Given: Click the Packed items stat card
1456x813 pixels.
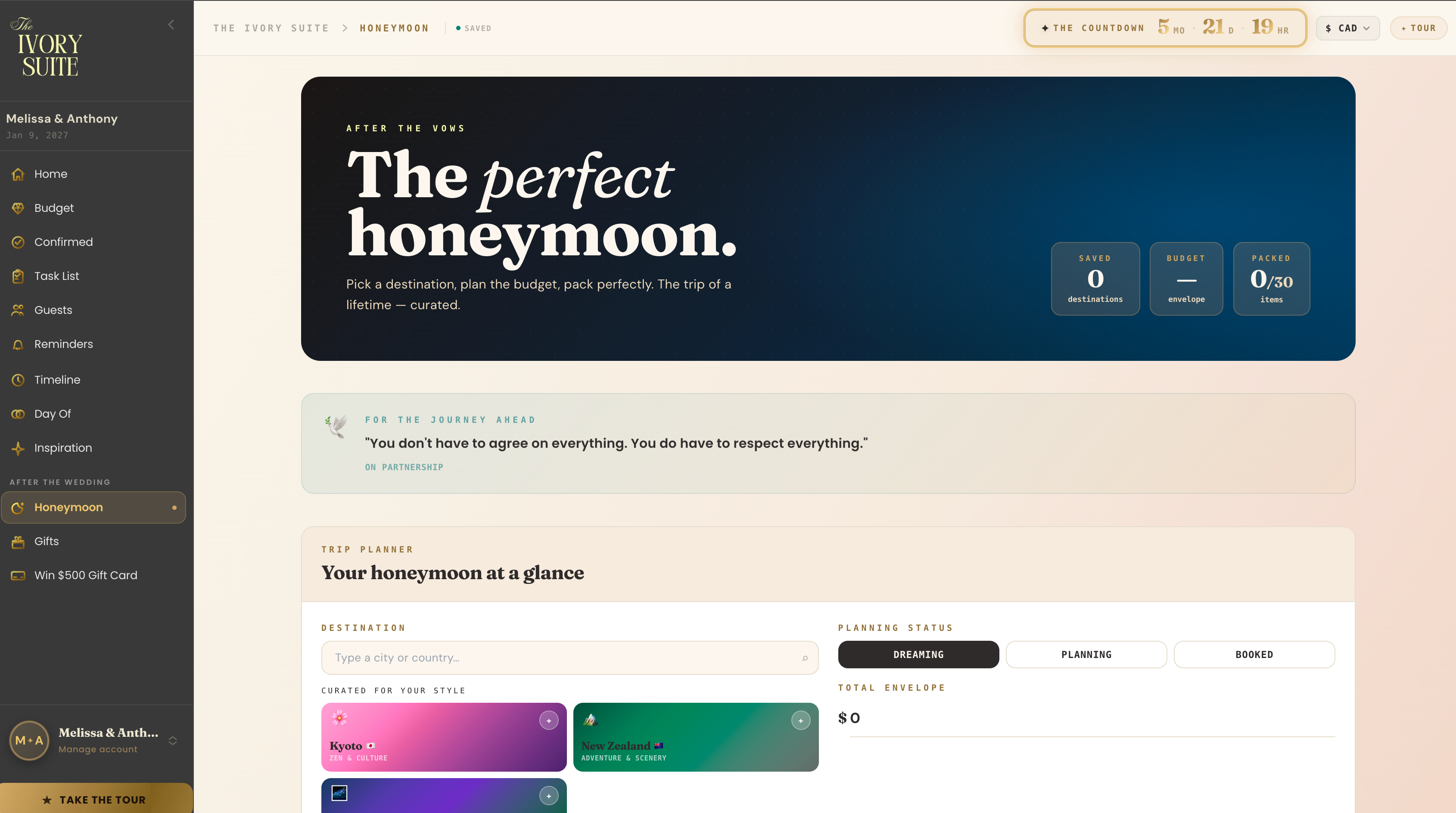Looking at the screenshot, I should pos(1271,279).
